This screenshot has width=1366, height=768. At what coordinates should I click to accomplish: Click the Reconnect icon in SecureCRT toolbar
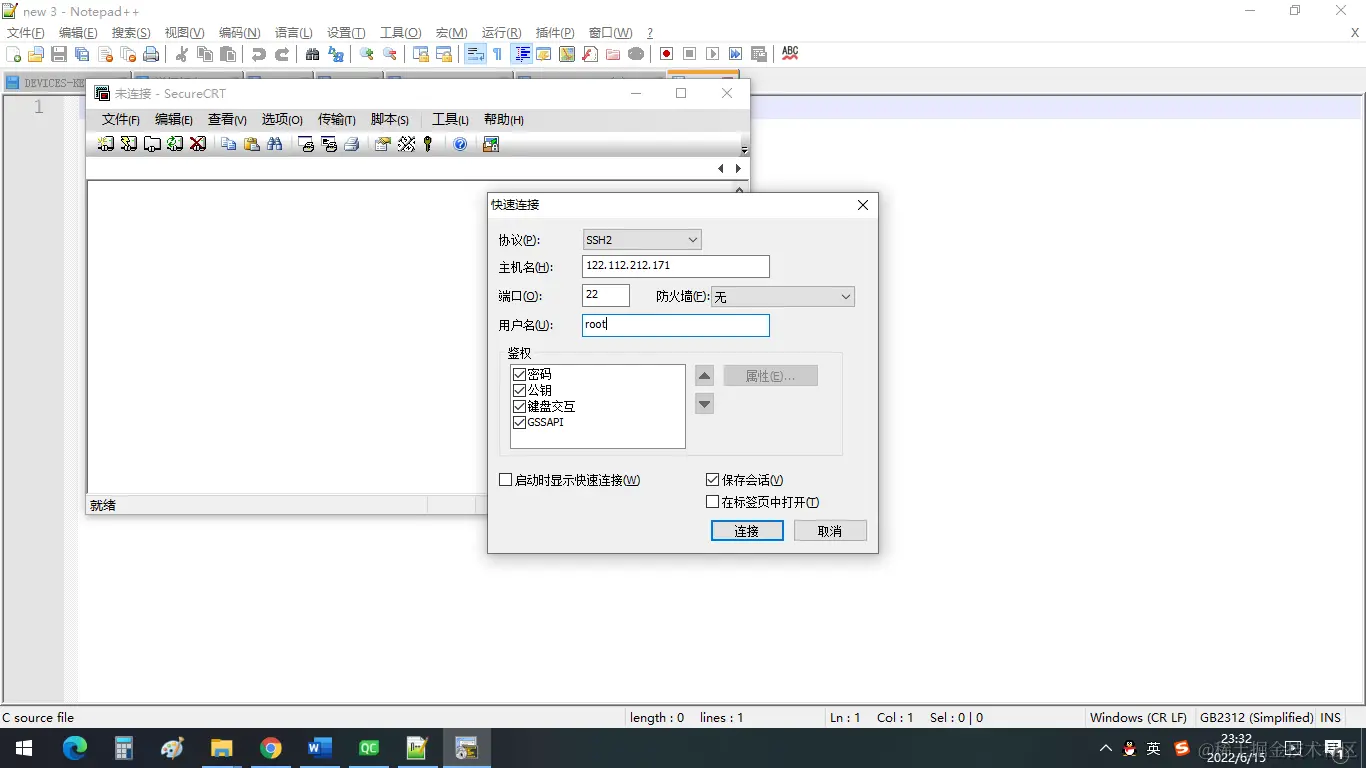[x=175, y=144]
